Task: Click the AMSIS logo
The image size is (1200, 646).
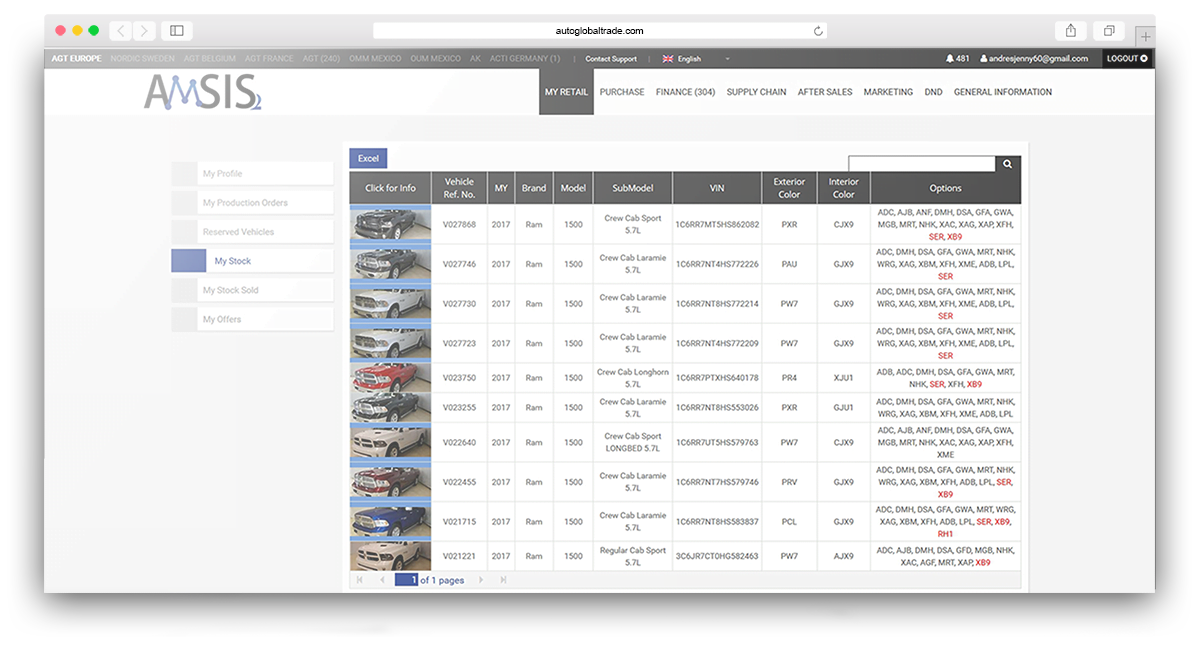Action: point(203,92)
